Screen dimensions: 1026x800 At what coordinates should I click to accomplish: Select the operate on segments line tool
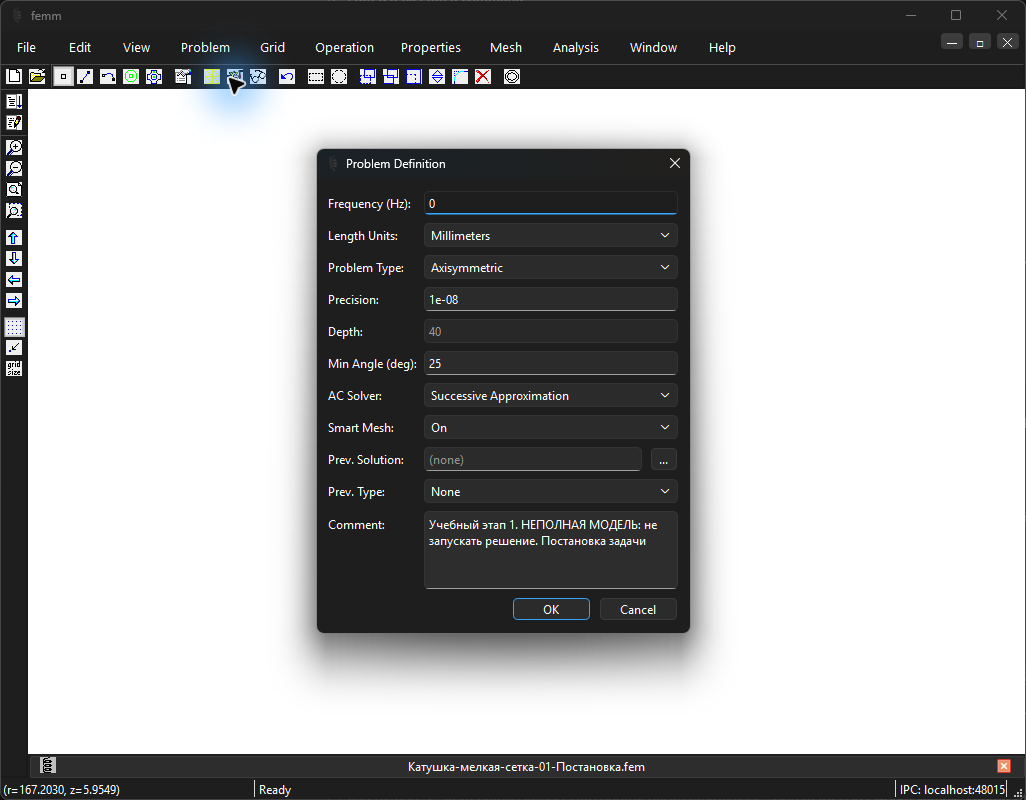[85, 77]
